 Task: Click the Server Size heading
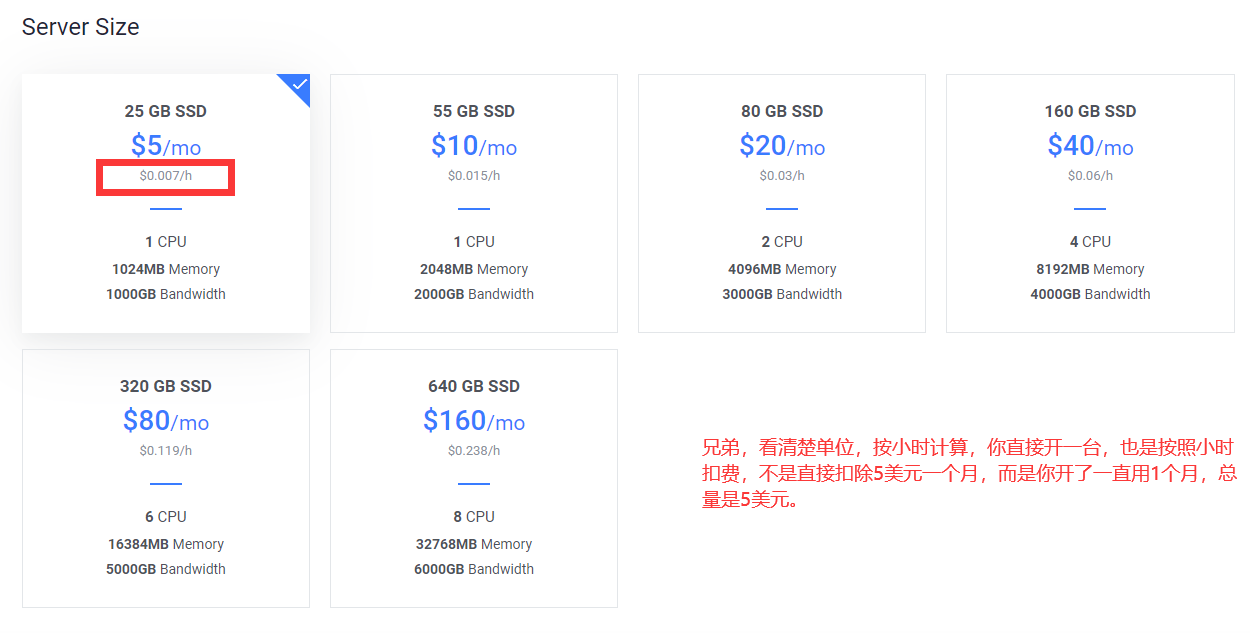(80, 27)
